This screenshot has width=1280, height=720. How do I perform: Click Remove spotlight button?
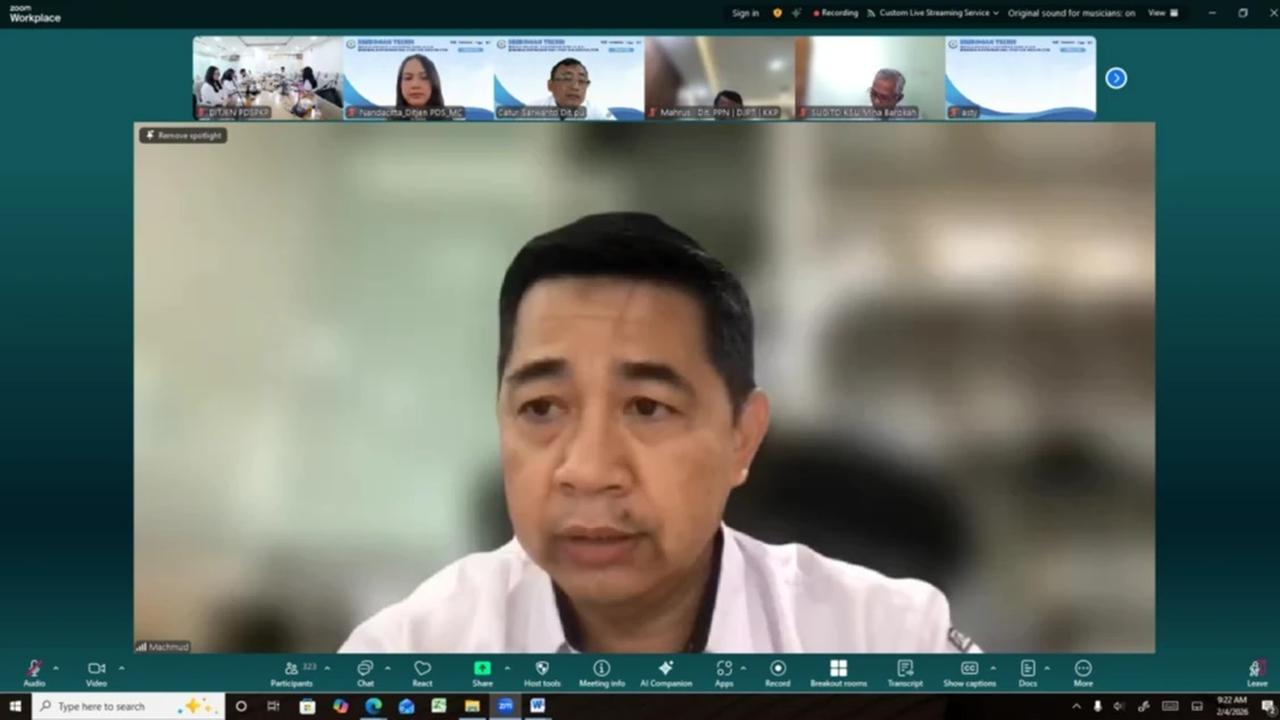(183, 135)
